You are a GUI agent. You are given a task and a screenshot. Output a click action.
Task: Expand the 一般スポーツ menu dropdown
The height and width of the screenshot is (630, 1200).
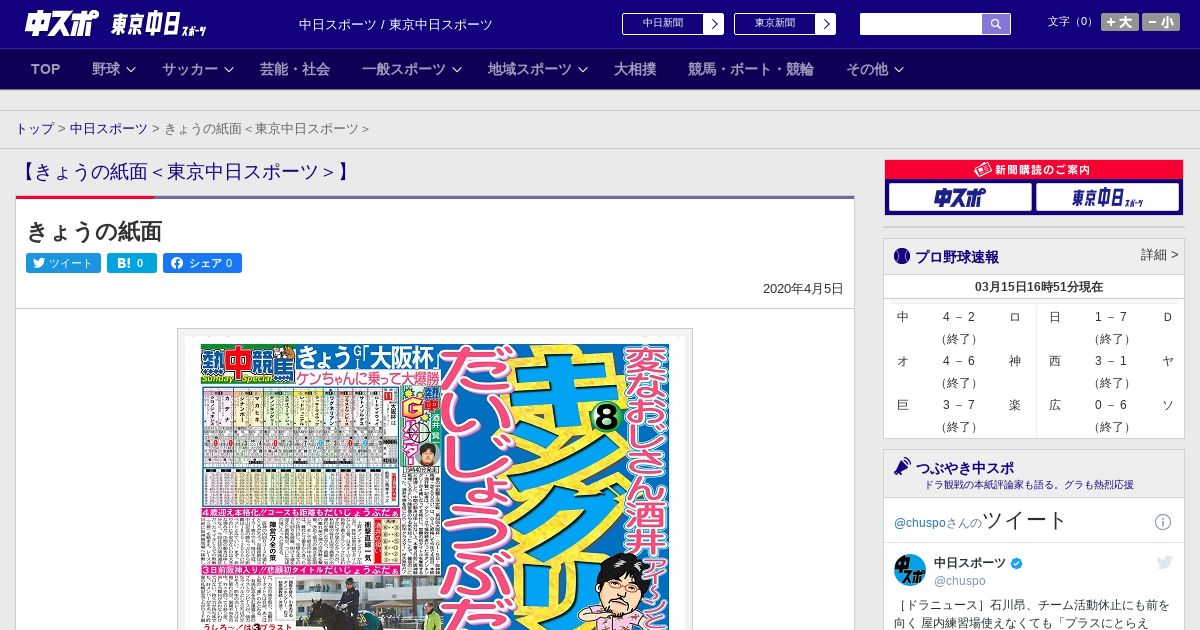pyautogui.click(x=411, y=69)
